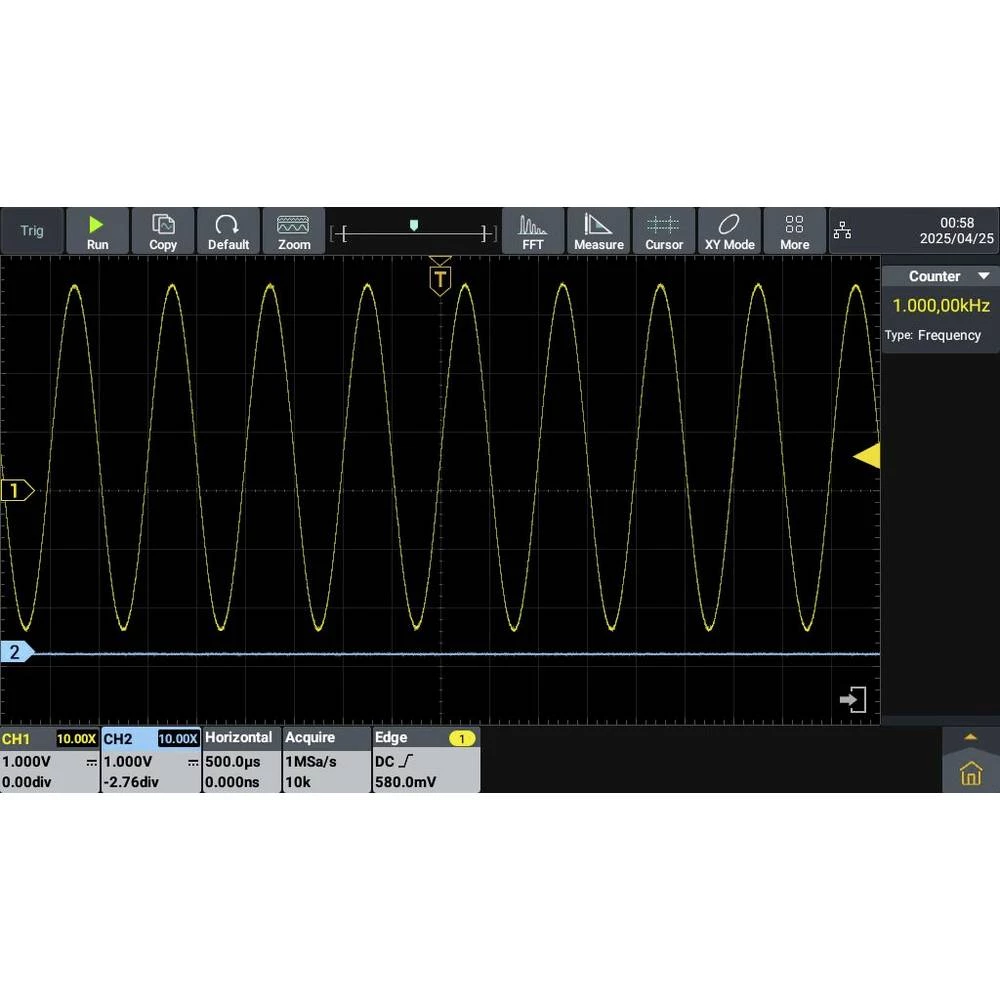Open the Measure menu

click(598, 231)
